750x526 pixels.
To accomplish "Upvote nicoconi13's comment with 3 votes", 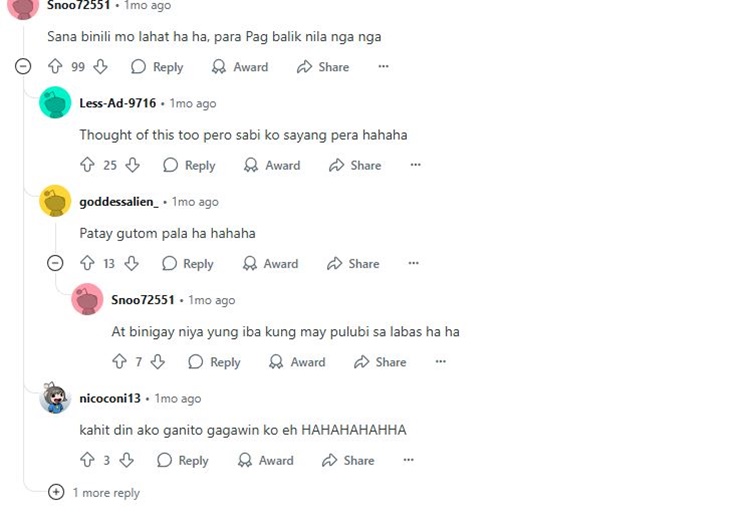I will pos(87,460).
